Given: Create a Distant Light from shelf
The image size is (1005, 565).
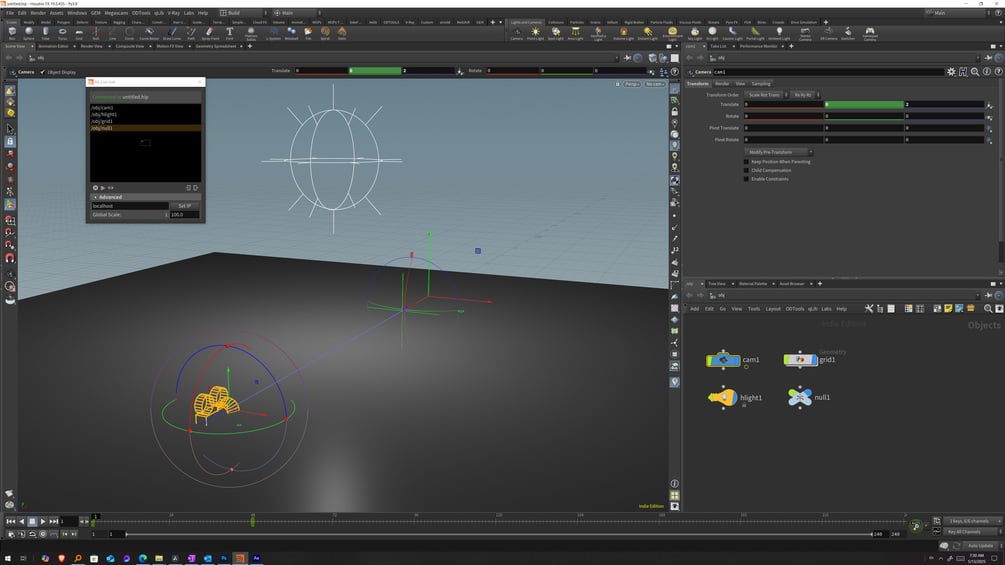Looking at the screenshot, I should click(x=648, y=33).
